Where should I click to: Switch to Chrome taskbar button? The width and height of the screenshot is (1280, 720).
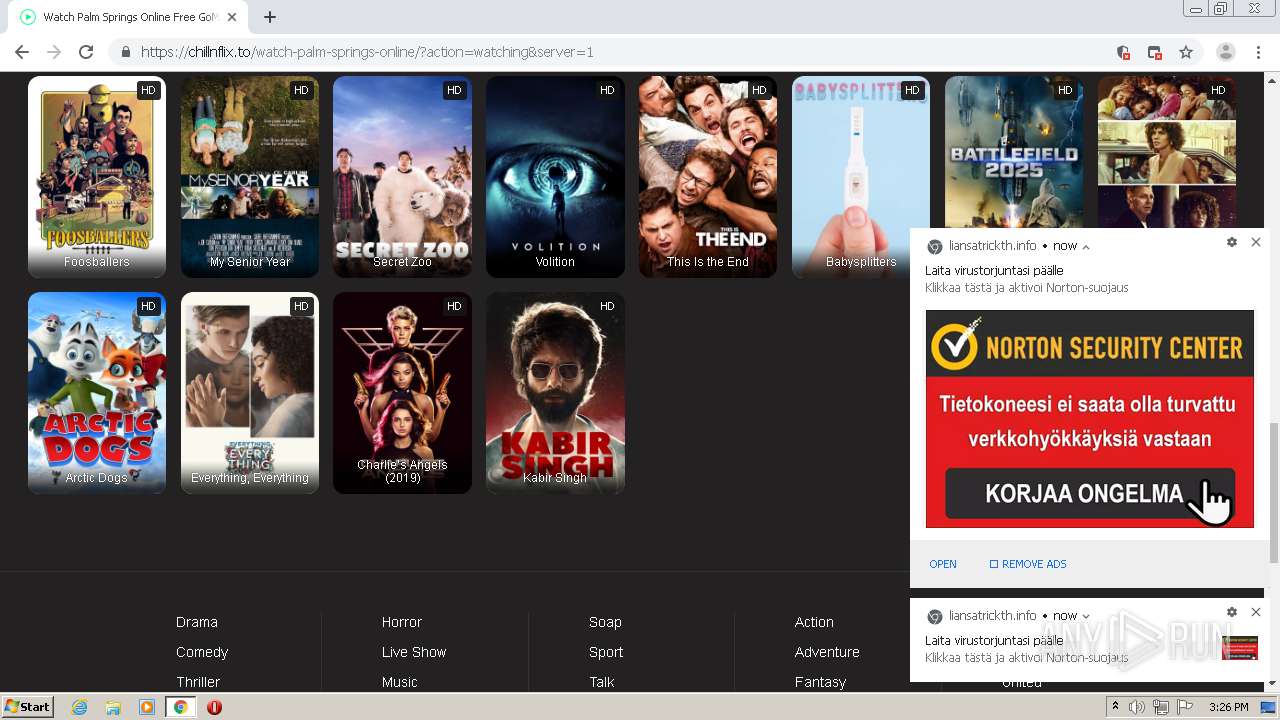[181, 707]
